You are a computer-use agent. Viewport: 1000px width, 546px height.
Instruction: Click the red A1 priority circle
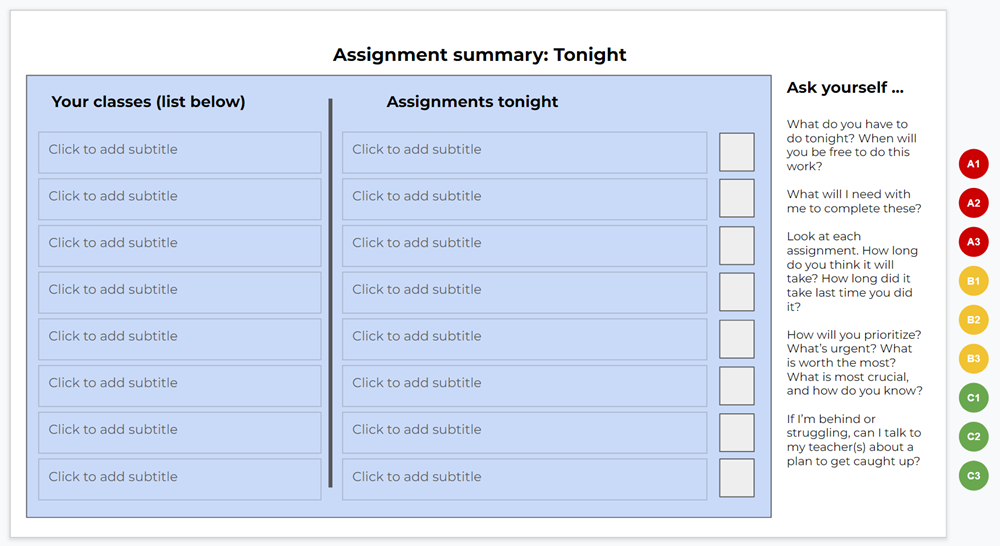click(973, 164)
